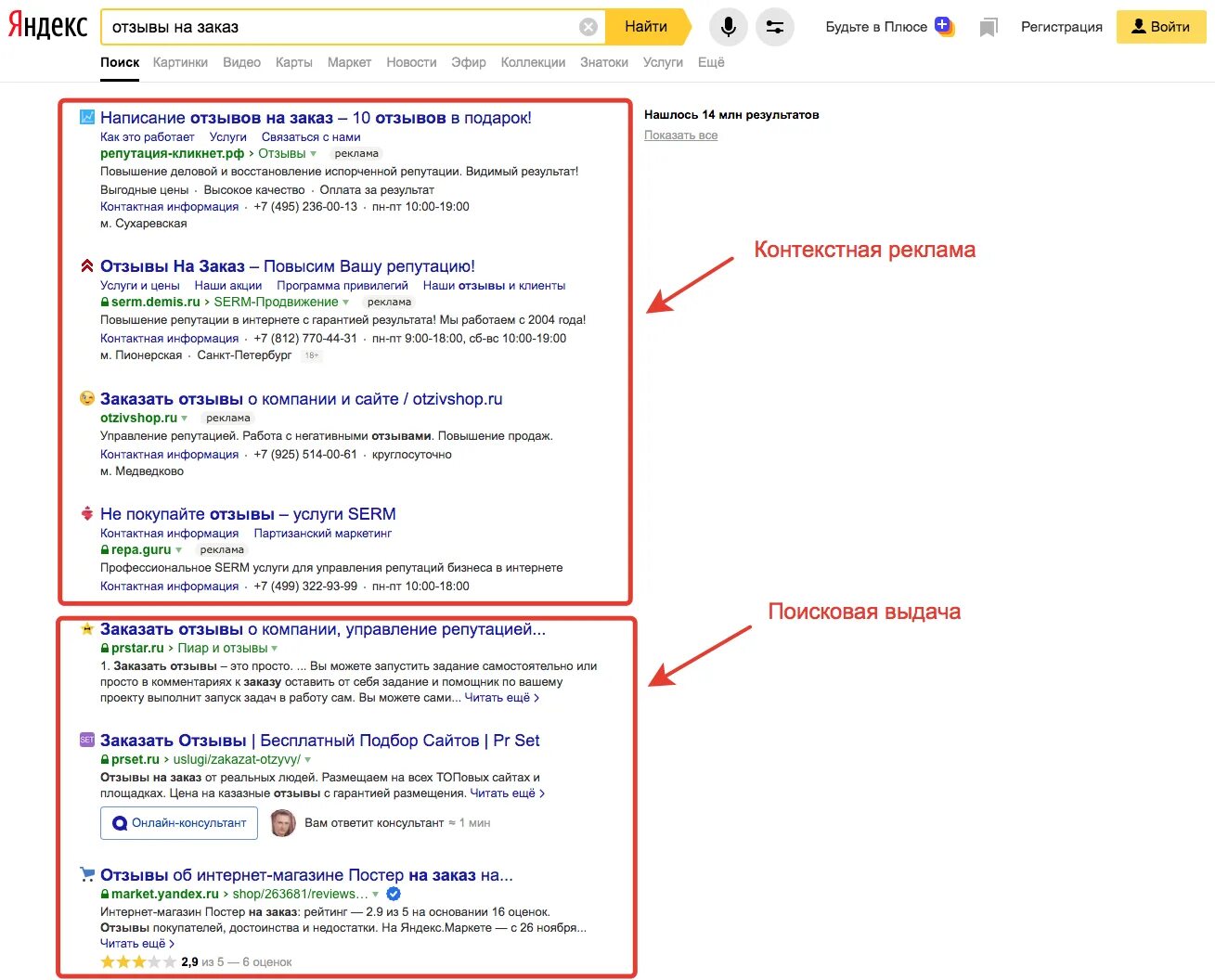This screenshot has height=980, width=1215.
Task: Switch to the Видео tab
Action: coord(242,62)
